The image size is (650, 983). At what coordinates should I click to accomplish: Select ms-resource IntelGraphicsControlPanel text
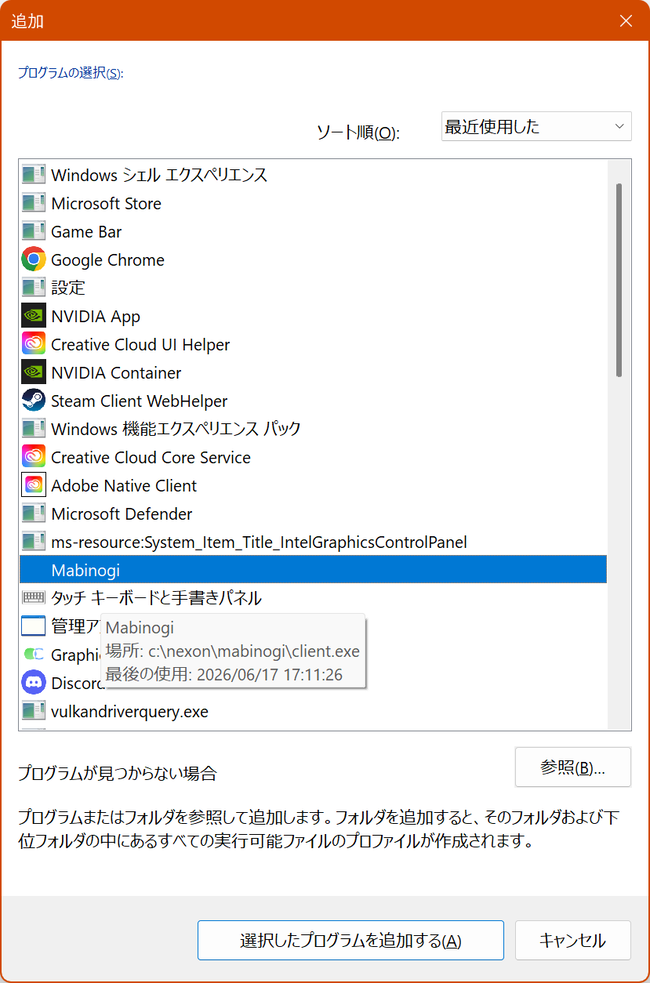pos(259,542)
